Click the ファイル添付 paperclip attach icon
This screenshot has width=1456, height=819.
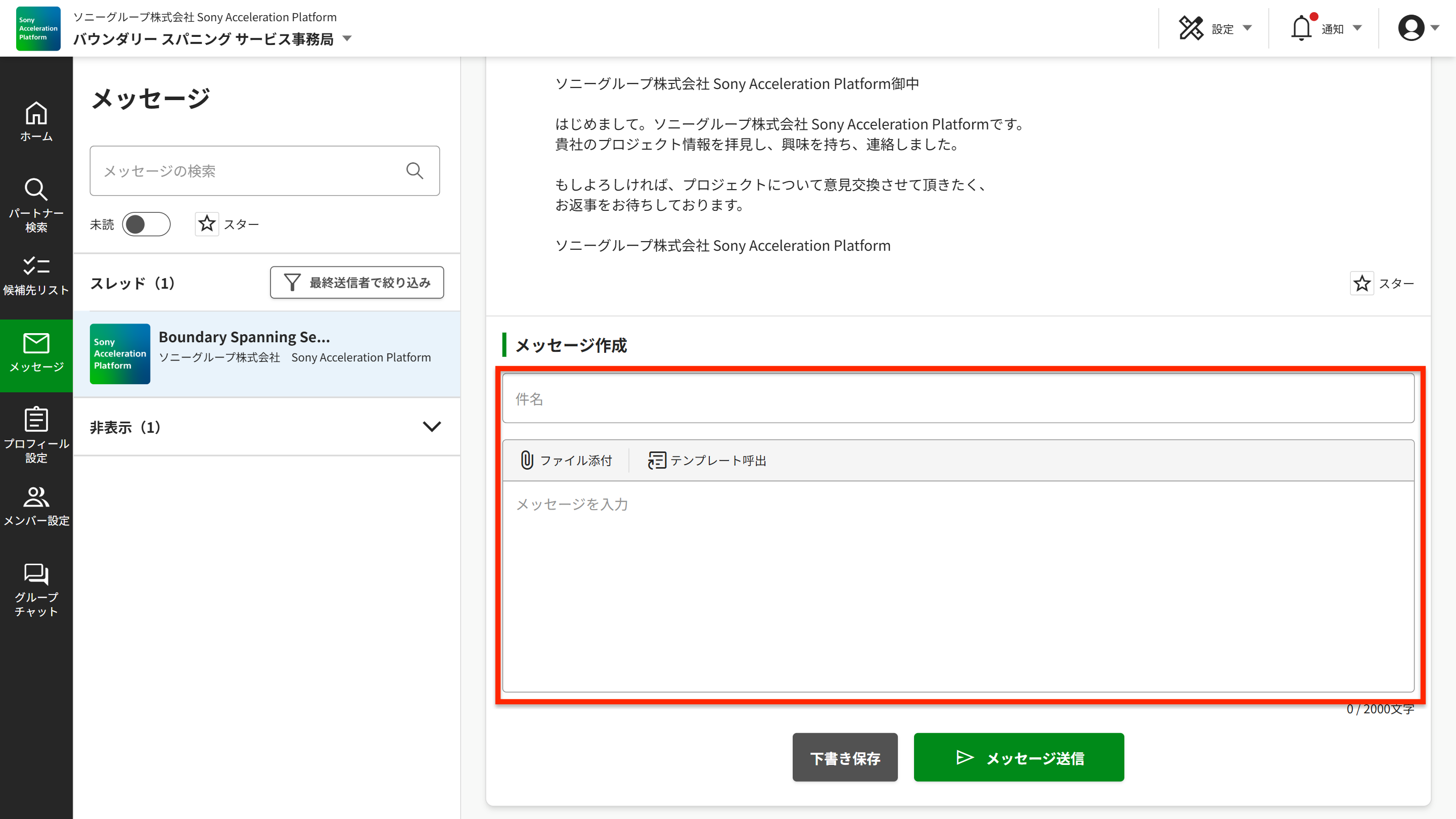click(x=527, y=460)
